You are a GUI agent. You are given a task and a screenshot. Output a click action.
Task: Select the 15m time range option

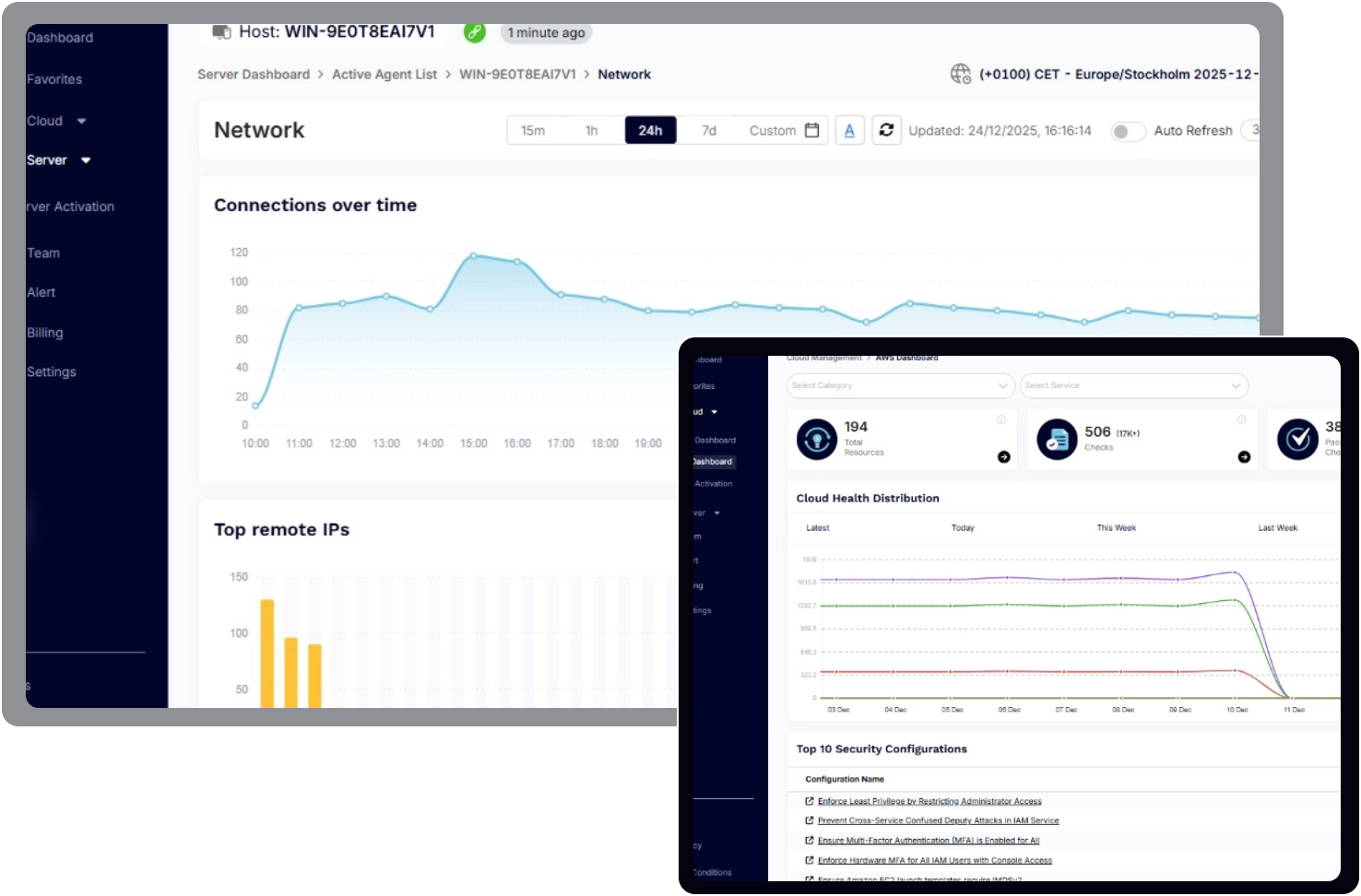pos(534,130)
